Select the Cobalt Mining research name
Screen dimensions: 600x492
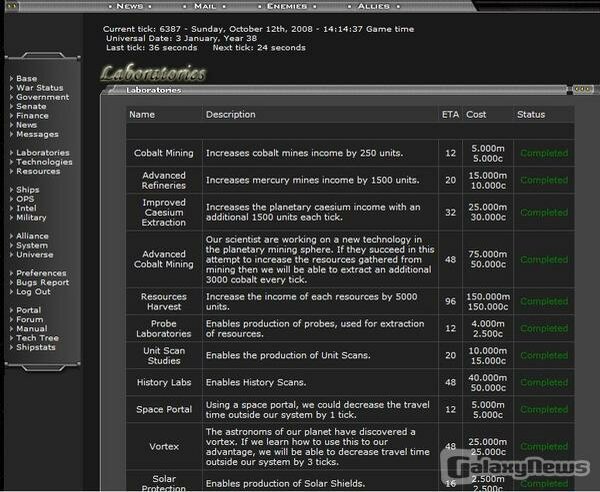click(164, 153)
